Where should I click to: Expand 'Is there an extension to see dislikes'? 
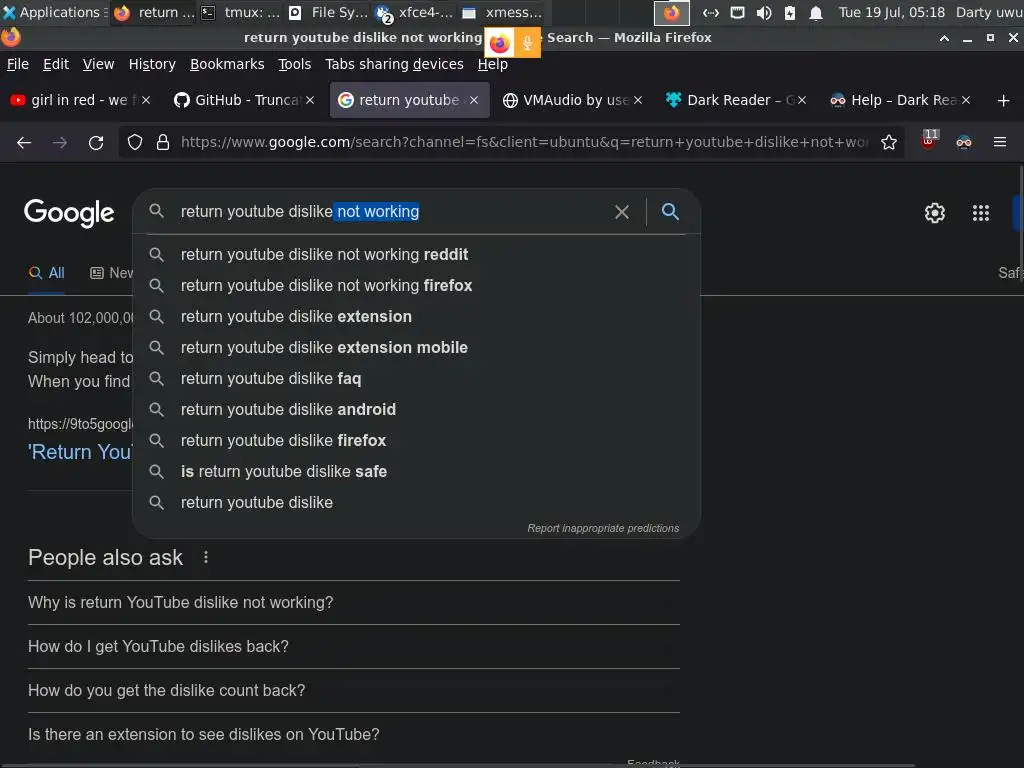click(x=353, y=734)
